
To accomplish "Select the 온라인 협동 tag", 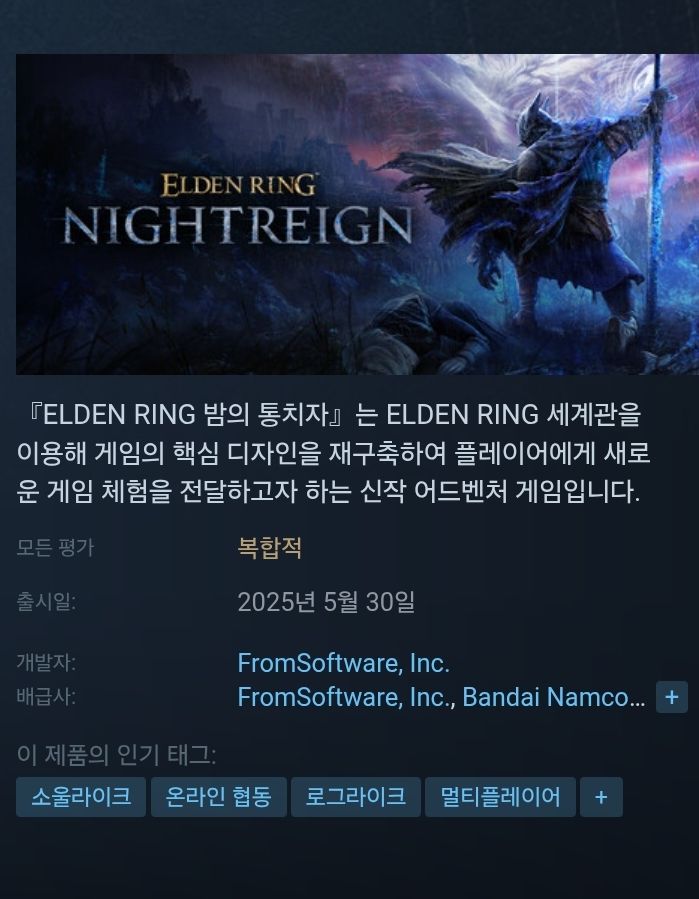I will (x=218, y=797).
